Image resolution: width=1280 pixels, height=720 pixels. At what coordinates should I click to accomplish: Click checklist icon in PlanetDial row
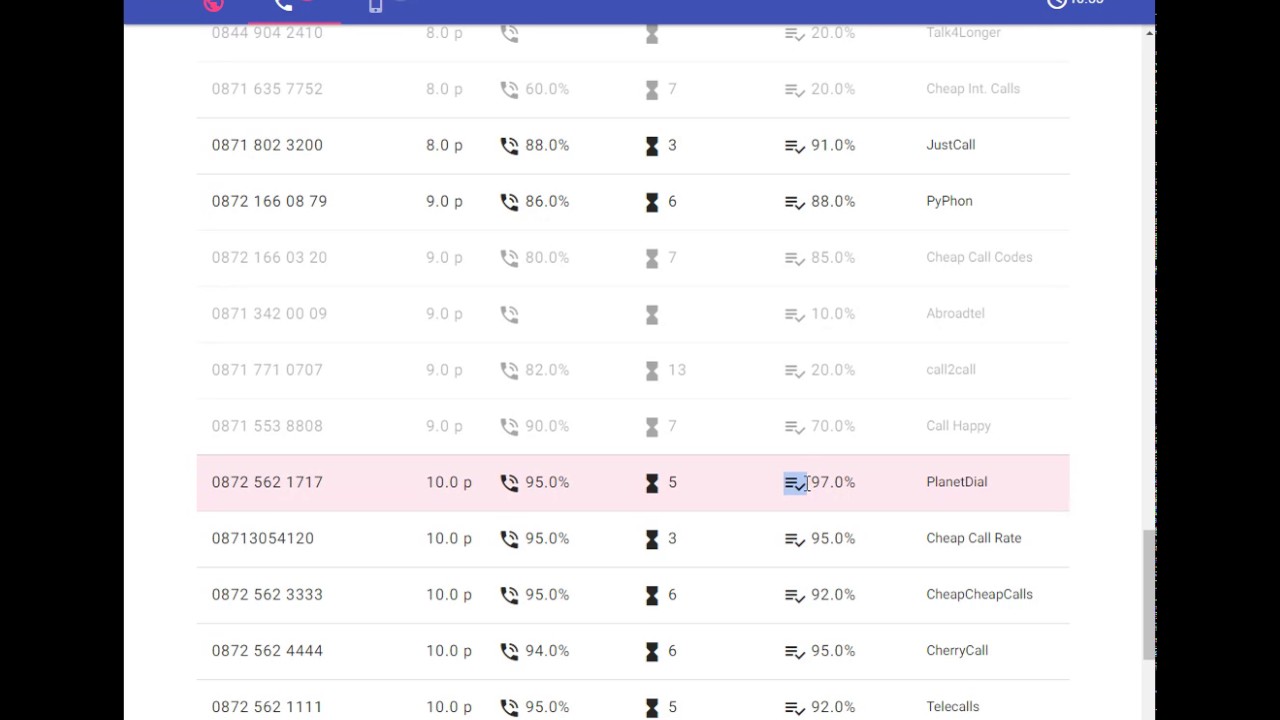pyautogui.click(x=795, y=483)
